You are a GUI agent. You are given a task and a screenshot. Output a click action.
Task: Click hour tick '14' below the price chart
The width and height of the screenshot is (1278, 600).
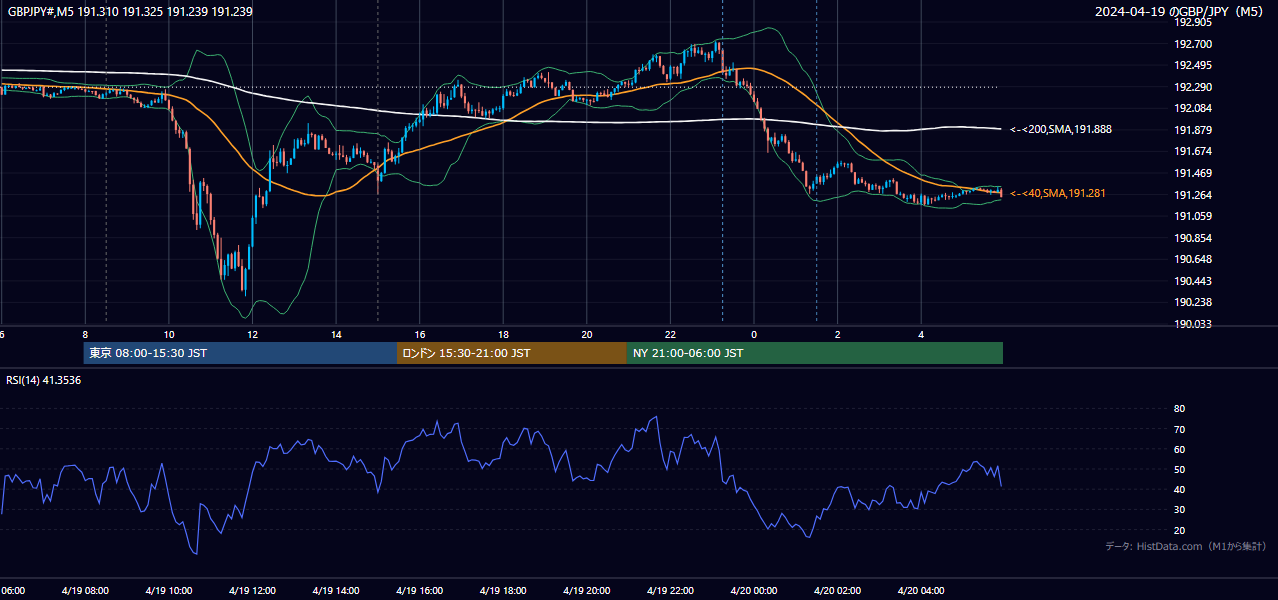tap(337, 334)
